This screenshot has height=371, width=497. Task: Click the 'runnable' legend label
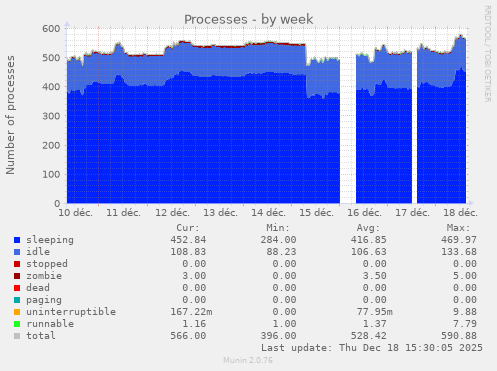click(x=50, y=324)
